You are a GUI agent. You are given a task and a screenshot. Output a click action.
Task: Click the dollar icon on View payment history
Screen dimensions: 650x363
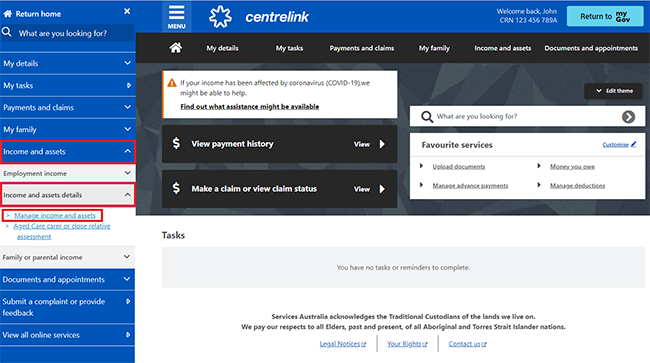(176, 143)
